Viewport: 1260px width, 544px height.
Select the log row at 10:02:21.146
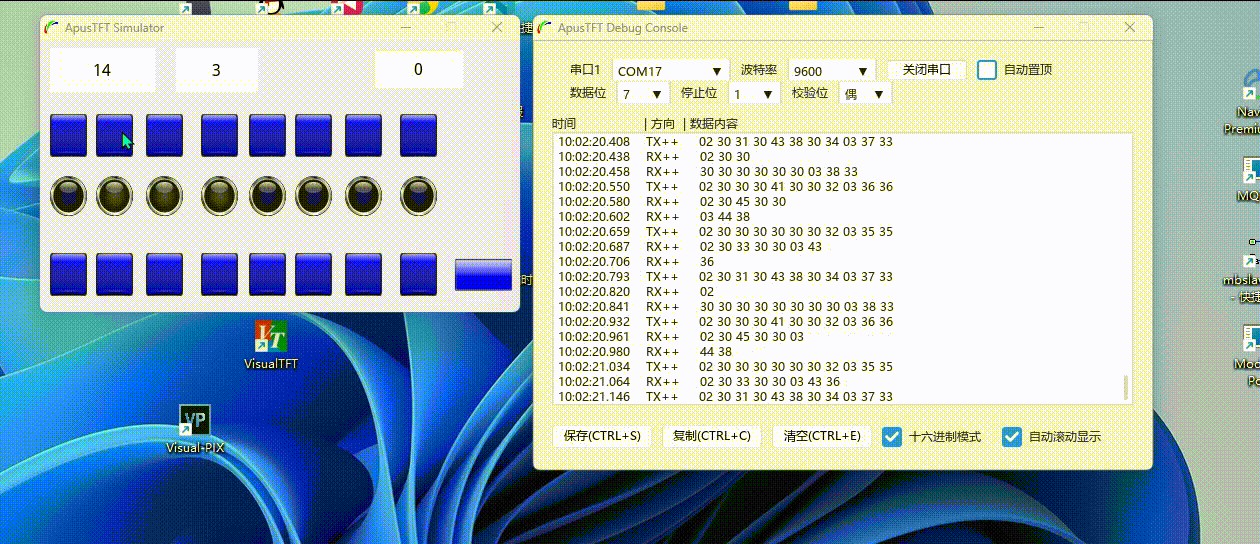coord(838,397)
